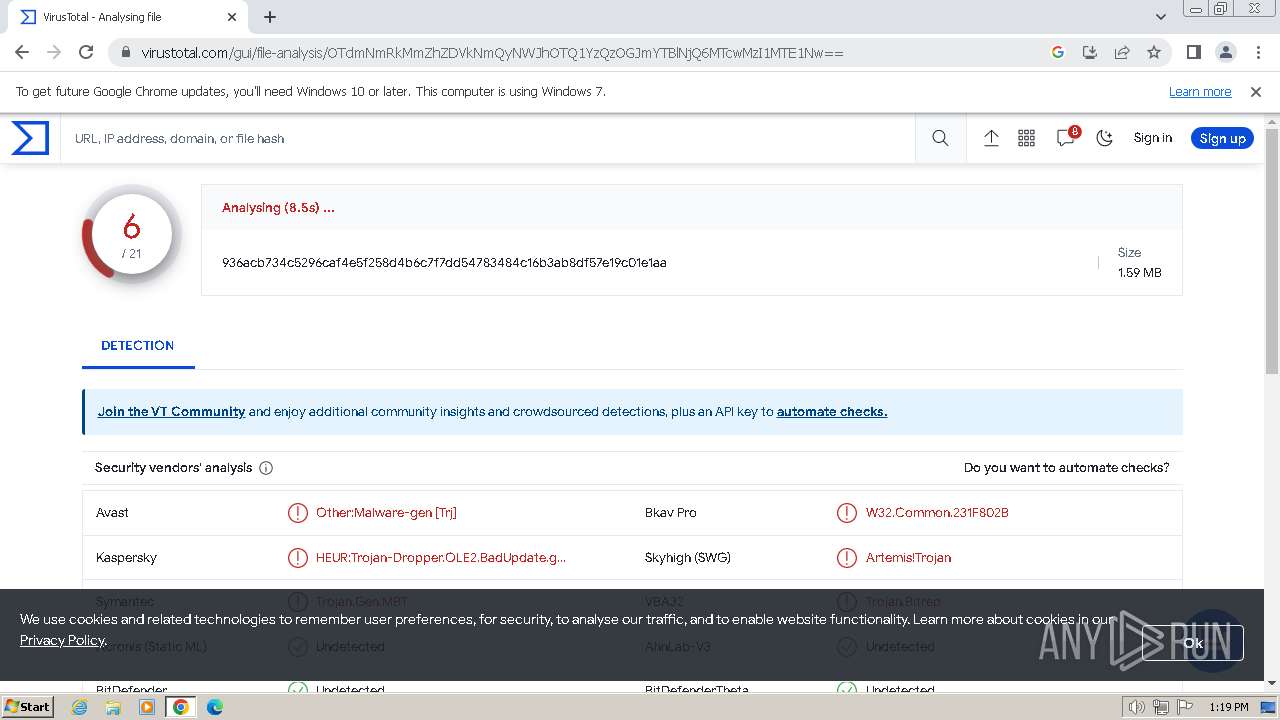Select the 1.59 MB size value

click(1139, 272)
